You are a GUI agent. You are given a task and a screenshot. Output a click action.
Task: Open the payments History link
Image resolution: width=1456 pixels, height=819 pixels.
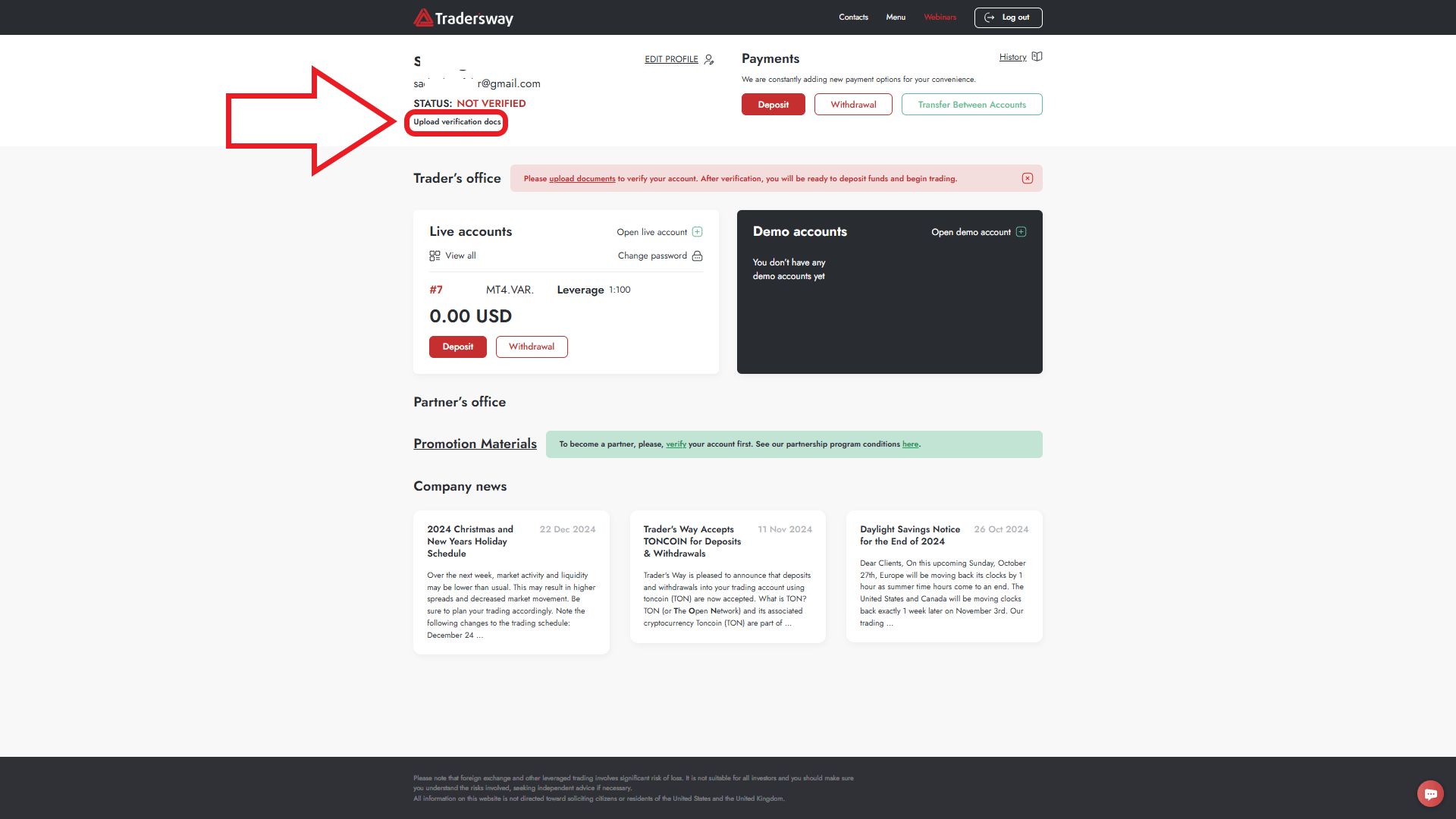[x=1012, y=57]
